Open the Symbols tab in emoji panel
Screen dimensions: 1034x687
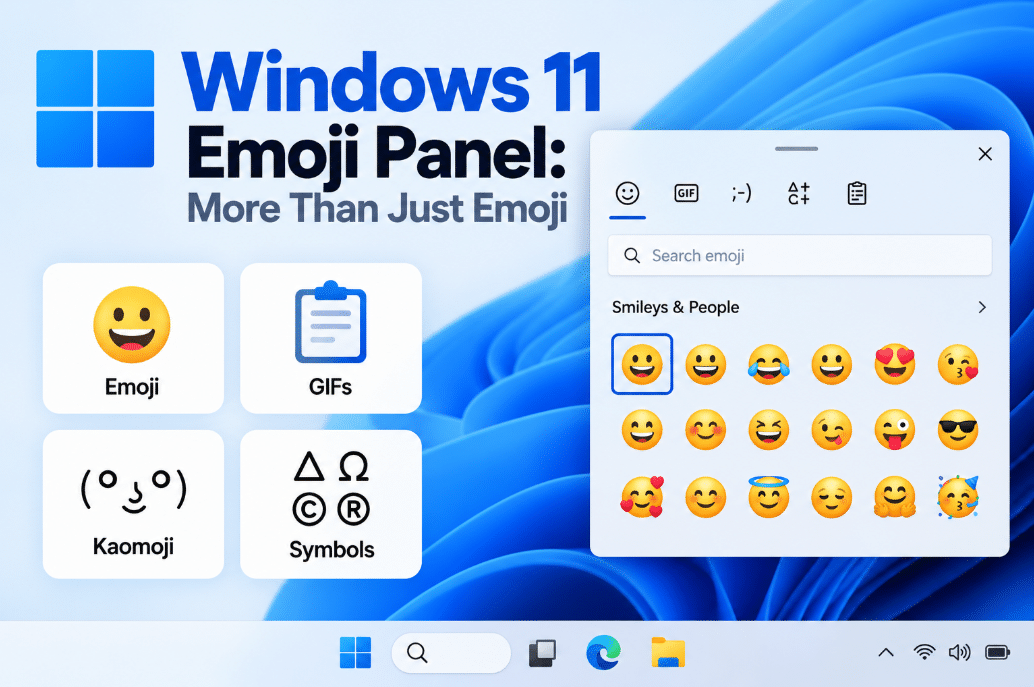point(799,193)
